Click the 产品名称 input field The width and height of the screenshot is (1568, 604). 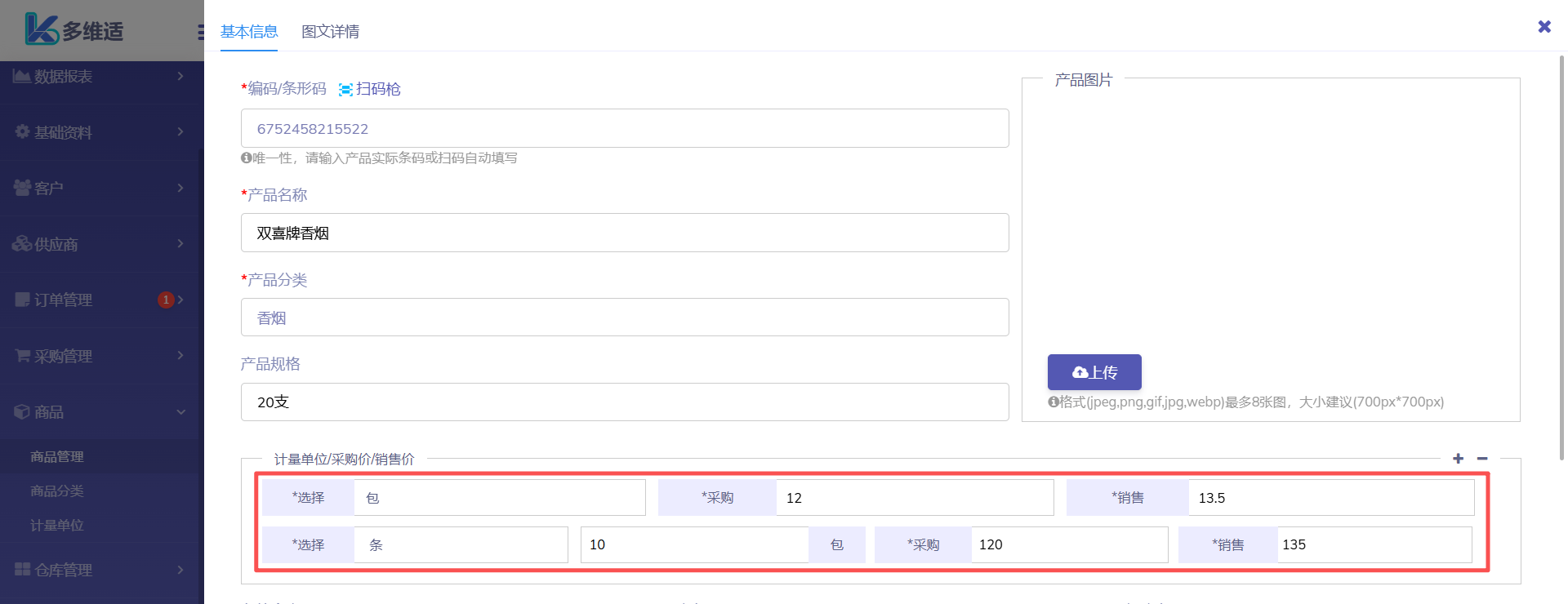pos(624,233)
